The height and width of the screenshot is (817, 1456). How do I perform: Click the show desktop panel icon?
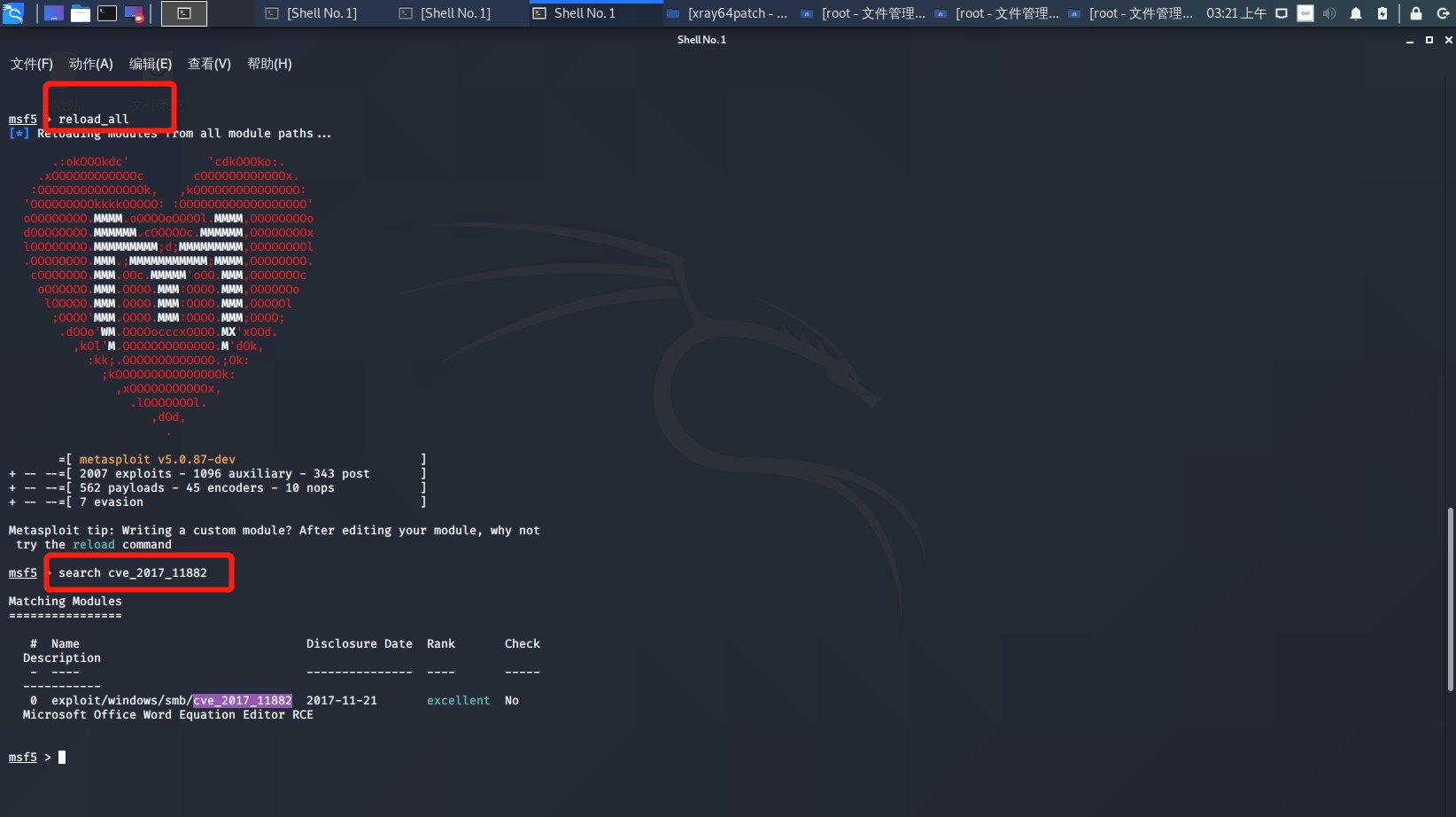54,13
